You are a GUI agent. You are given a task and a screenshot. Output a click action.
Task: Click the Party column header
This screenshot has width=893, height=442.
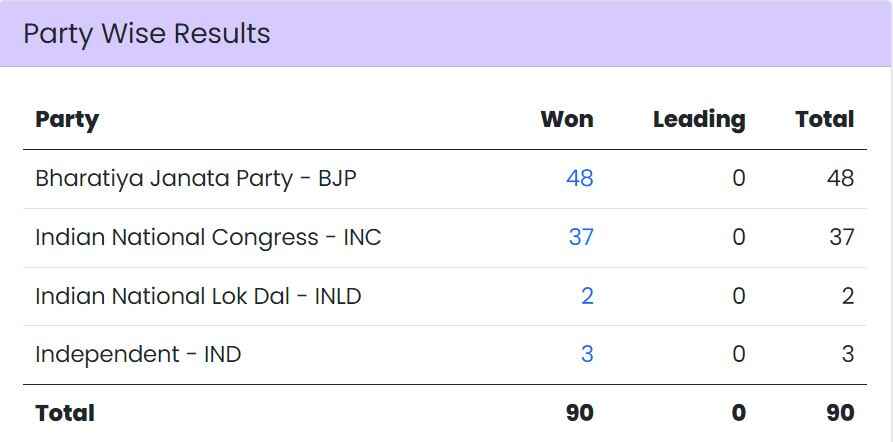click(67, 120)
